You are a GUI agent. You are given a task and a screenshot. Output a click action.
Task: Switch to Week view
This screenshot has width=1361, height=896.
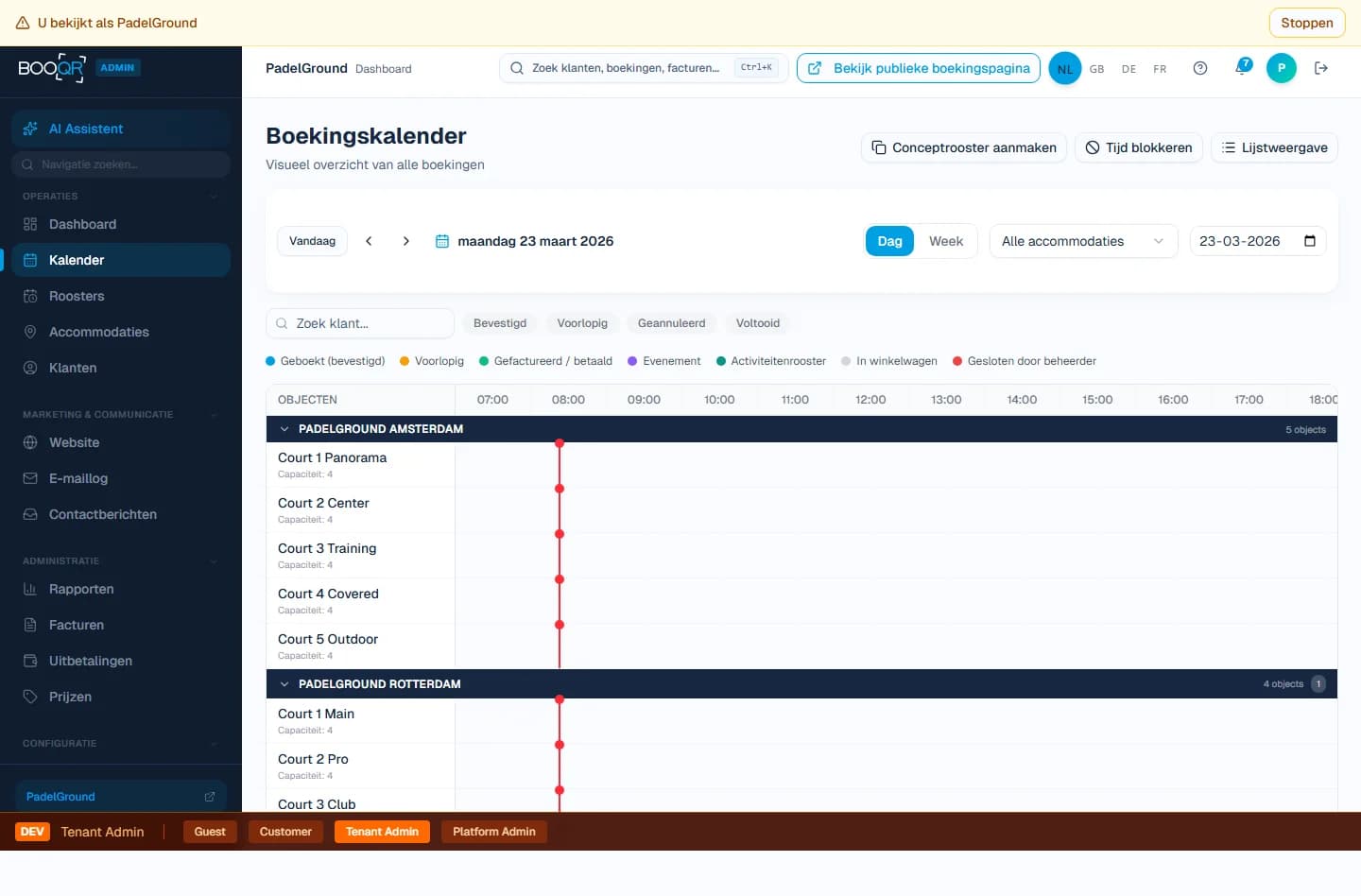(x=945, y=241)
